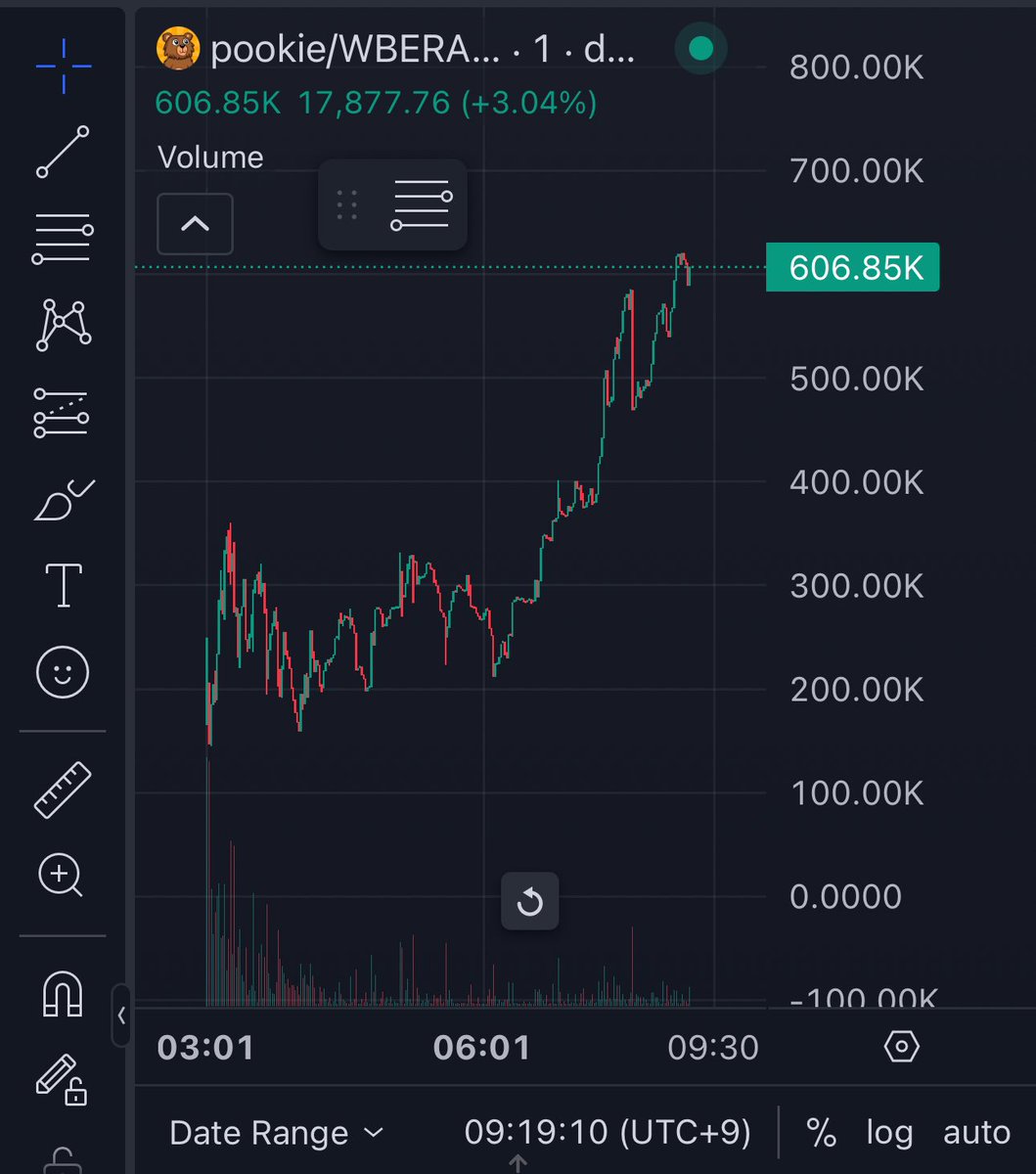
Task: Click the green 606.85K value in legend
Action: (217, 103)
